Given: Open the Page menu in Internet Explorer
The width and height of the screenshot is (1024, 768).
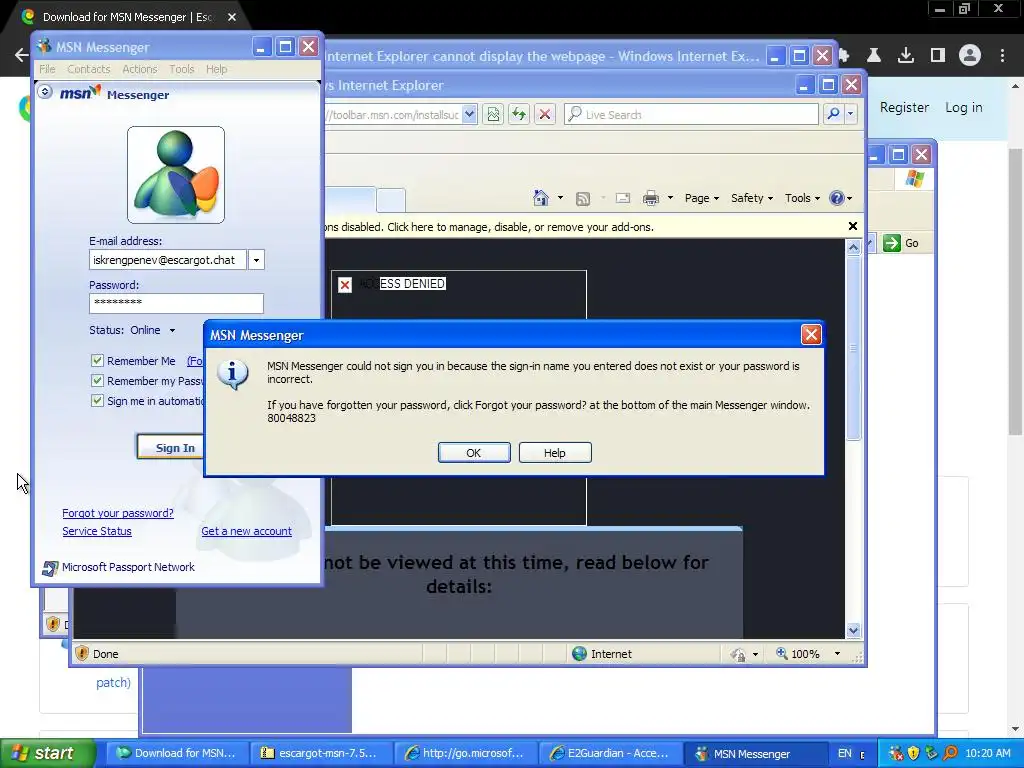Looking at the screenshot, I should [x=701, y=198].
